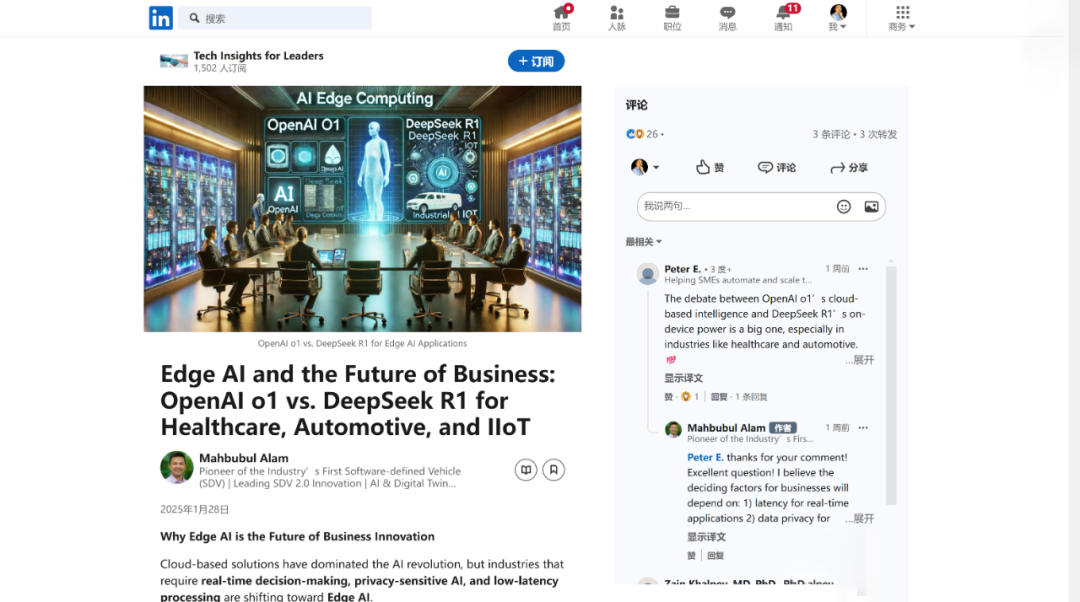
Task: Open the AI Edge Computing article cover image
Action: 362,209
